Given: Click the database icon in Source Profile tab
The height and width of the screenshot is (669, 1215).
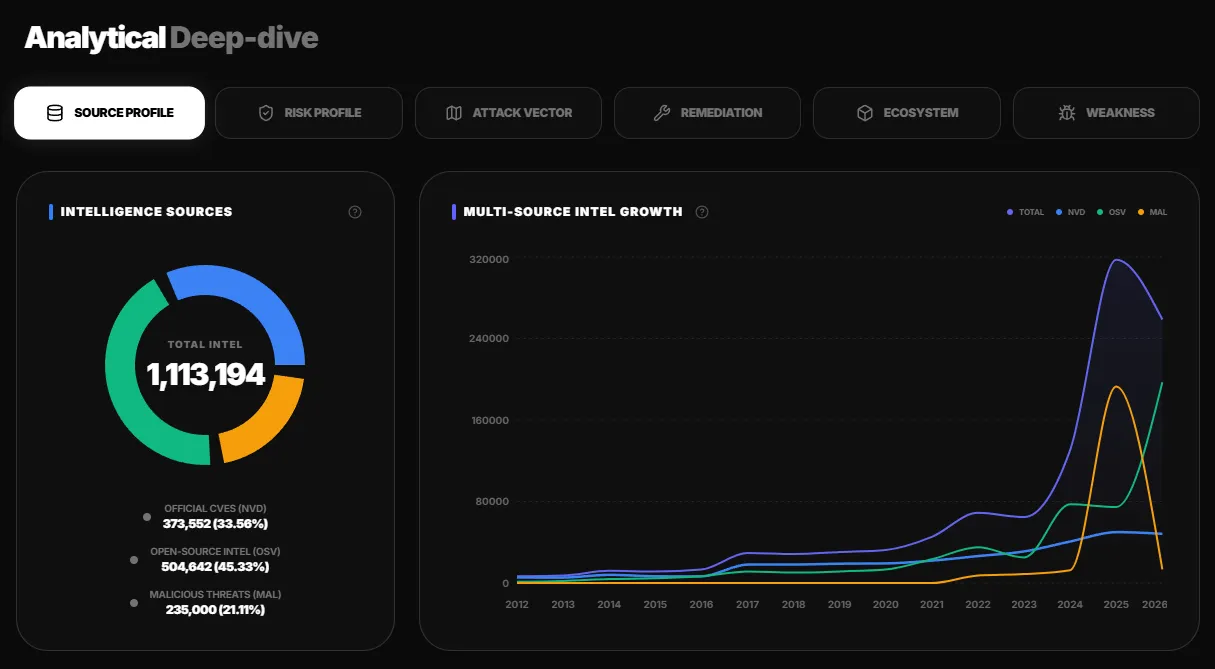Looking at the screenshot, I should (55, 113).
